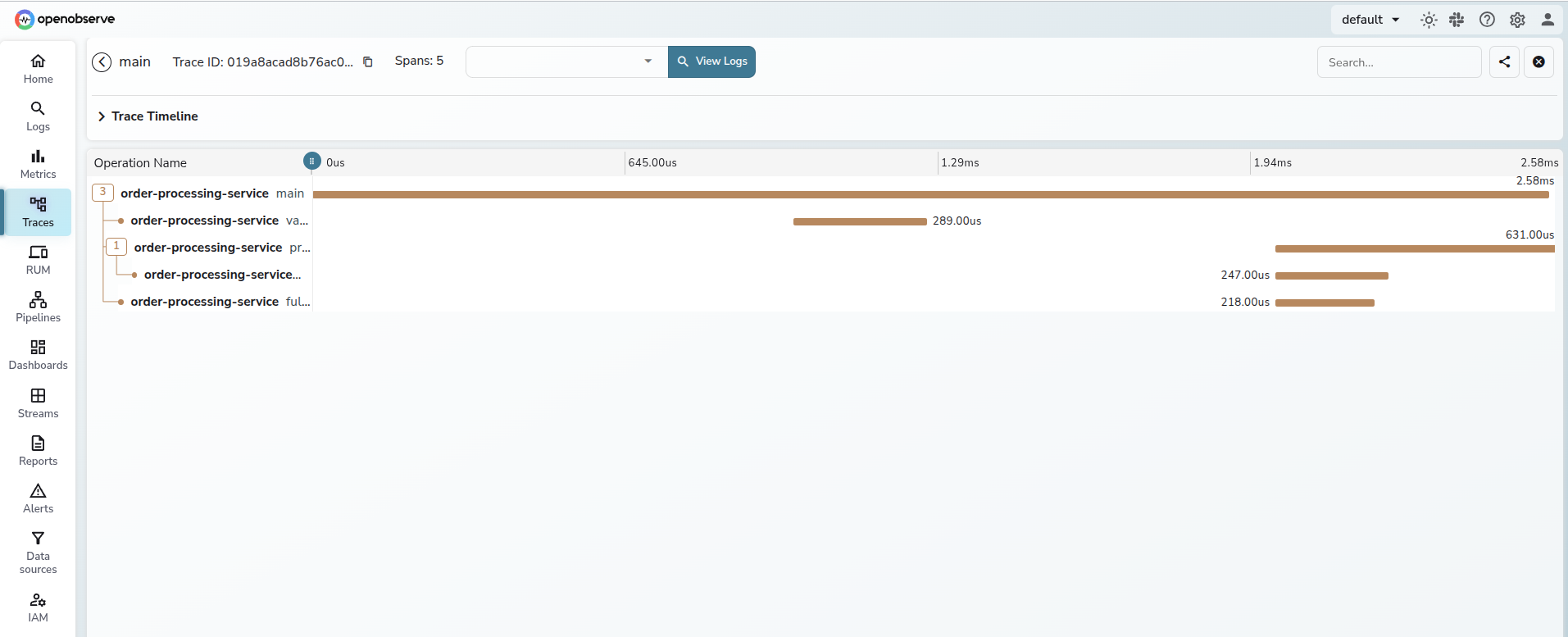Click the main operation title text
This screenshot has height=637, width=1568.
coord(135,61)
